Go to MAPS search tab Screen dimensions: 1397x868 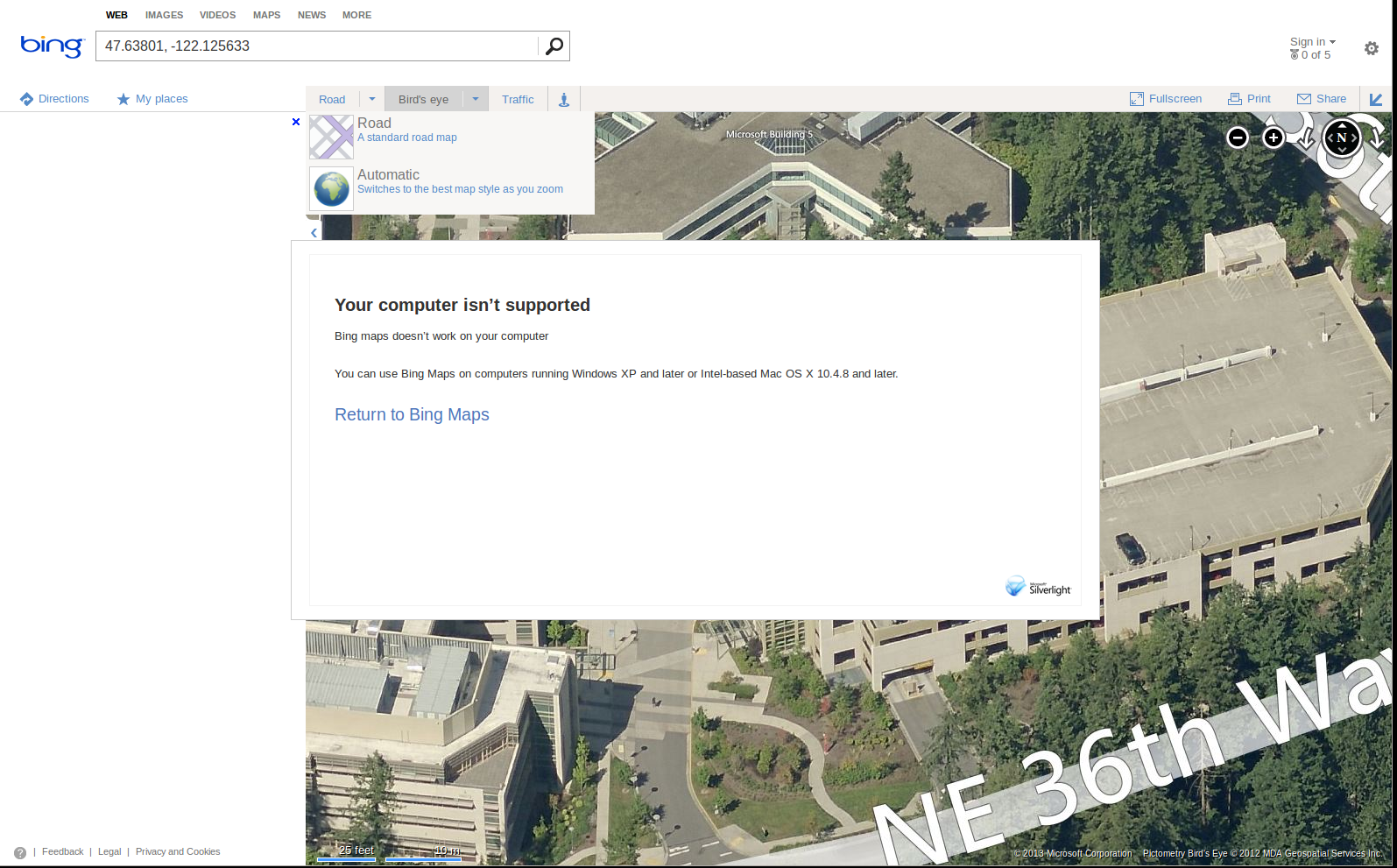tap(266, 15)
